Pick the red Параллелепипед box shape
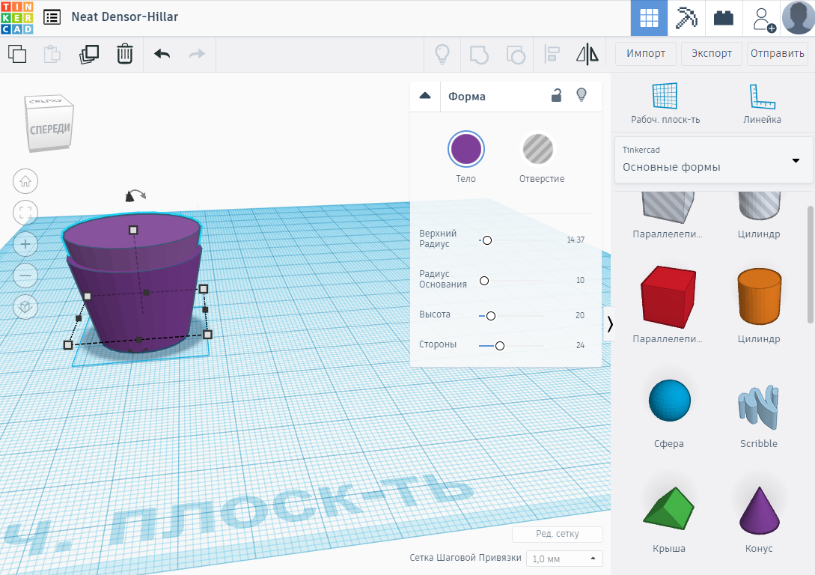The height and width of the screenshot is (575, 815). tap(668, 297)
